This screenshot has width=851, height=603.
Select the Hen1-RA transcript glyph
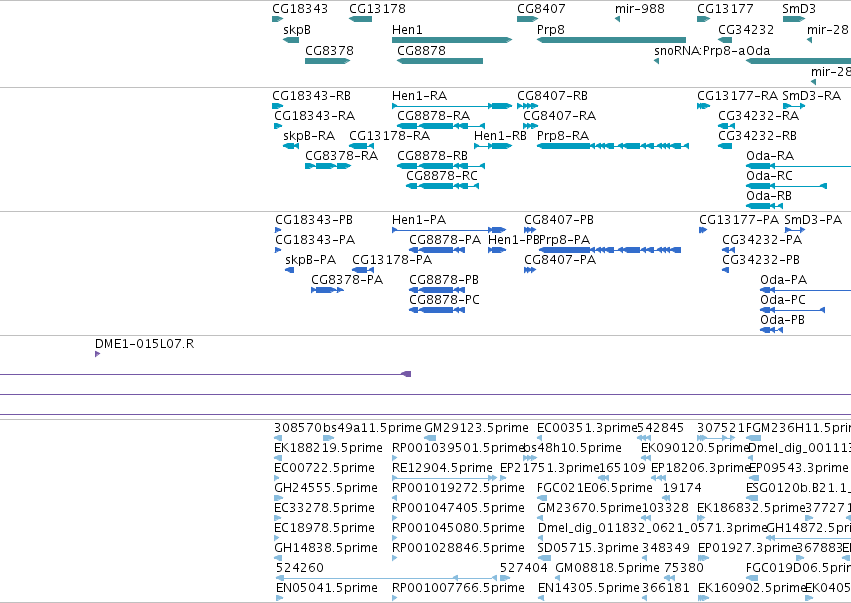[452, 106]
